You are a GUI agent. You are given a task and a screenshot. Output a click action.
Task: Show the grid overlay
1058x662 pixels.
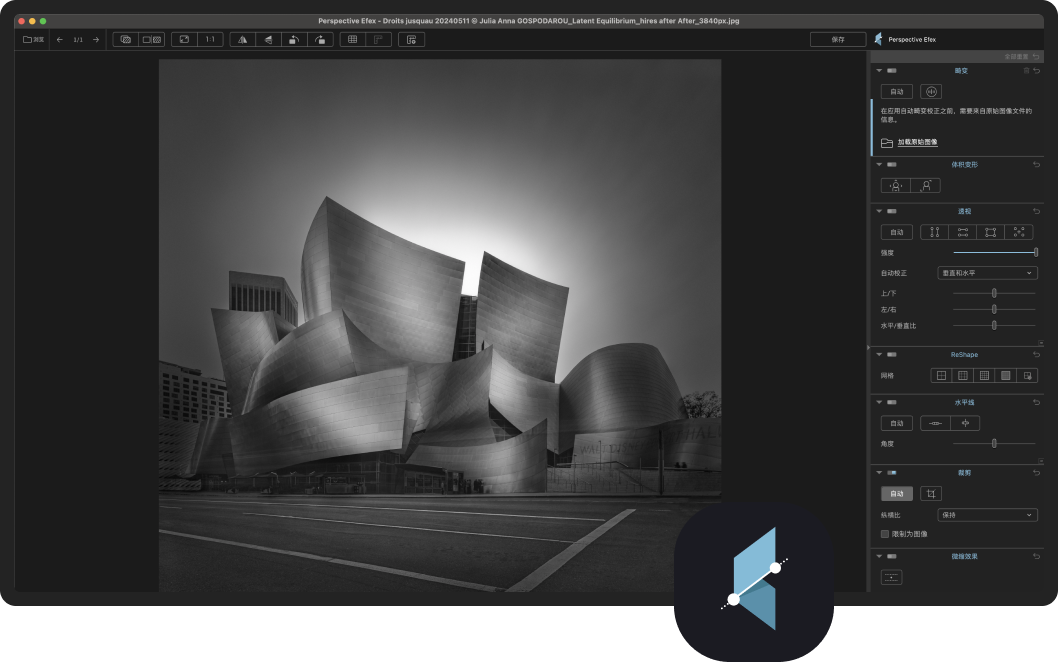click(x=352, y=40)
